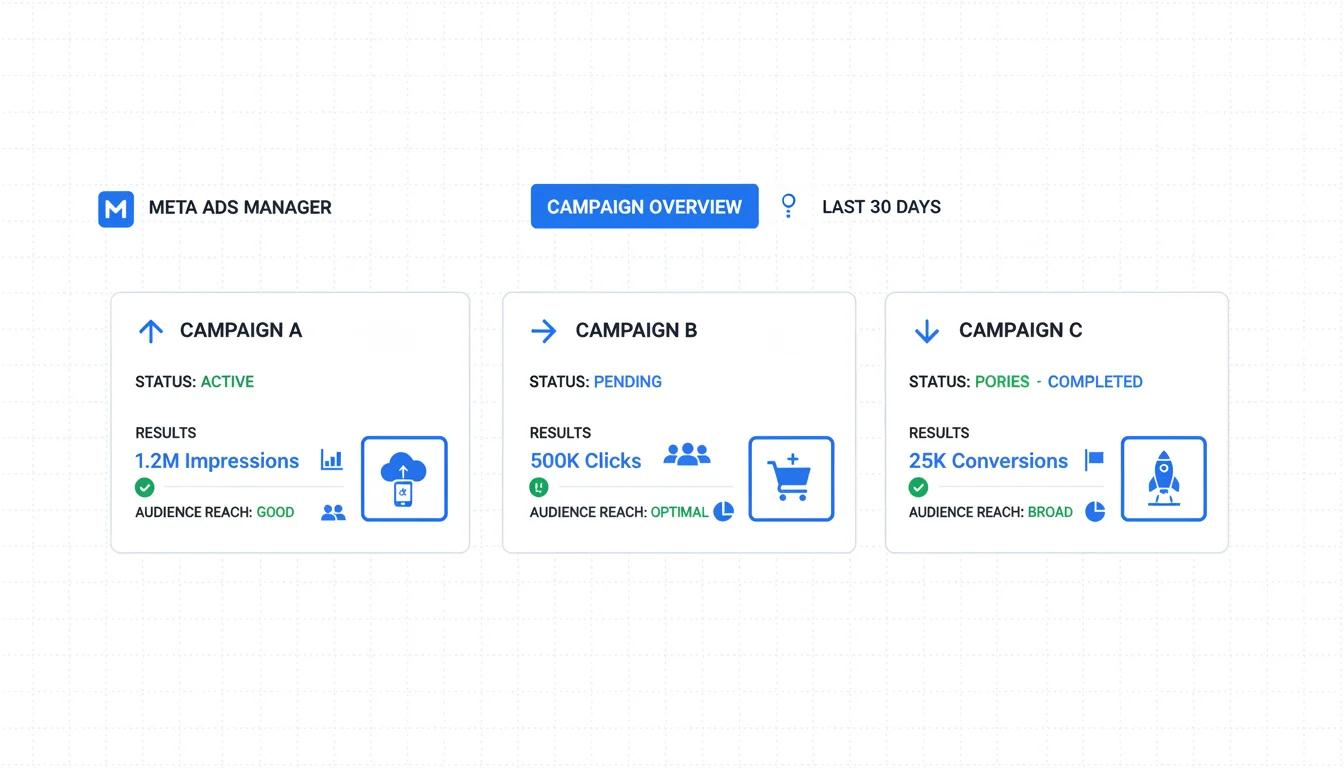Click the Meta Ads Manager logo icon

pos(116,208)
